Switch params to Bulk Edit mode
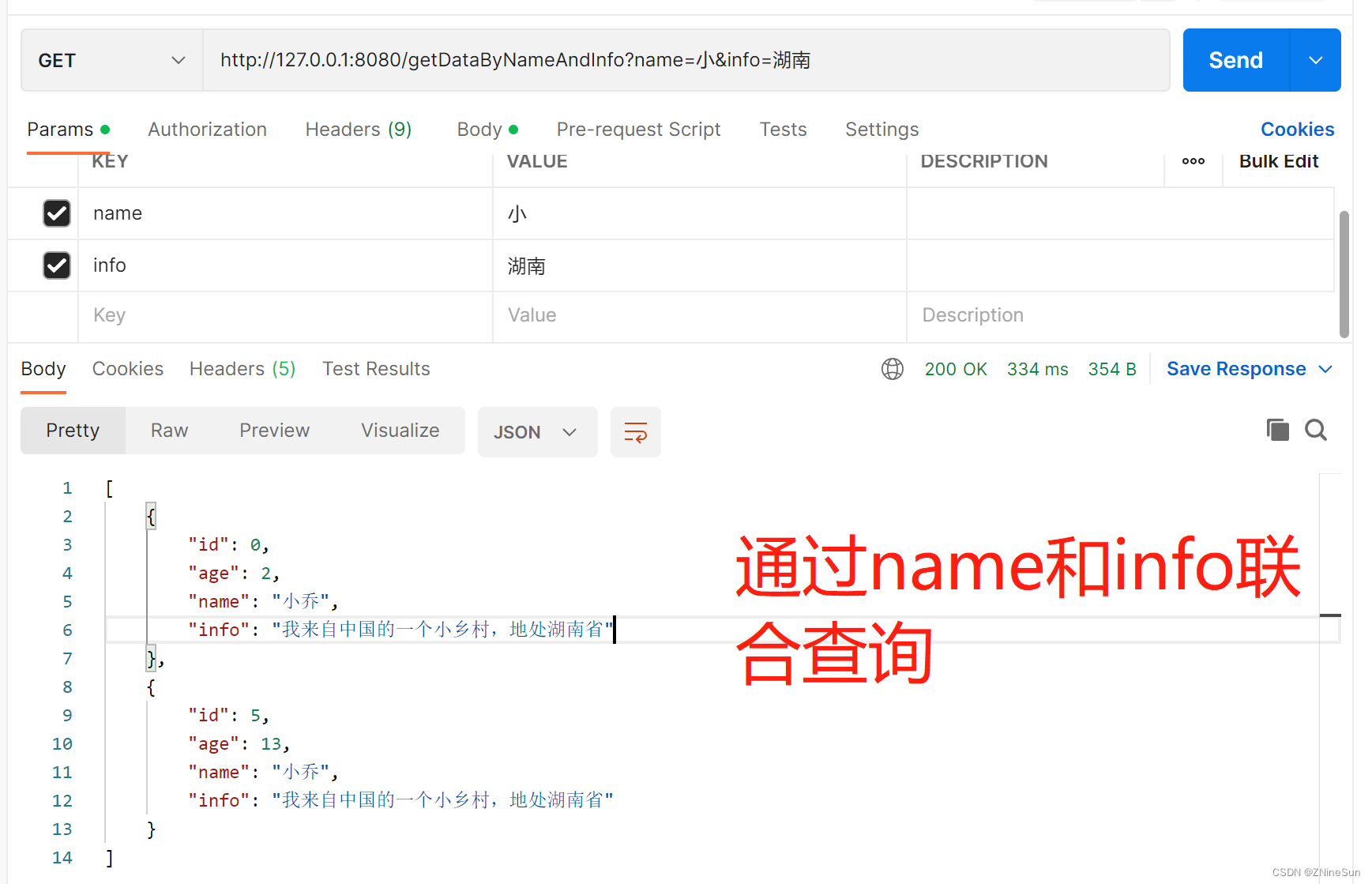 (1278, 160)
